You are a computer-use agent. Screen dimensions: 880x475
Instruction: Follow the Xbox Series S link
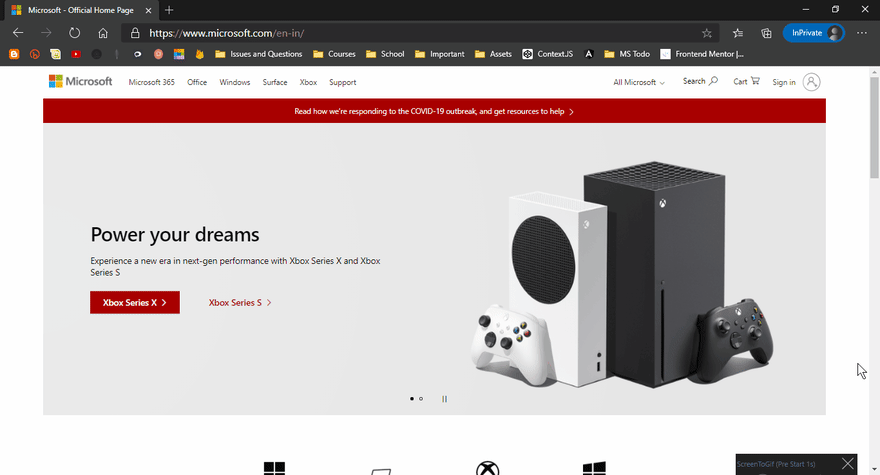coord(240,303)
